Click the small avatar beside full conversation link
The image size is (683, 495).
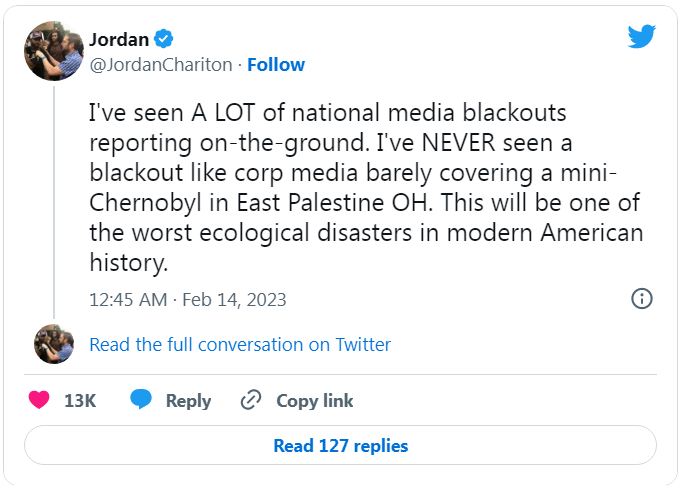[54, 344]
